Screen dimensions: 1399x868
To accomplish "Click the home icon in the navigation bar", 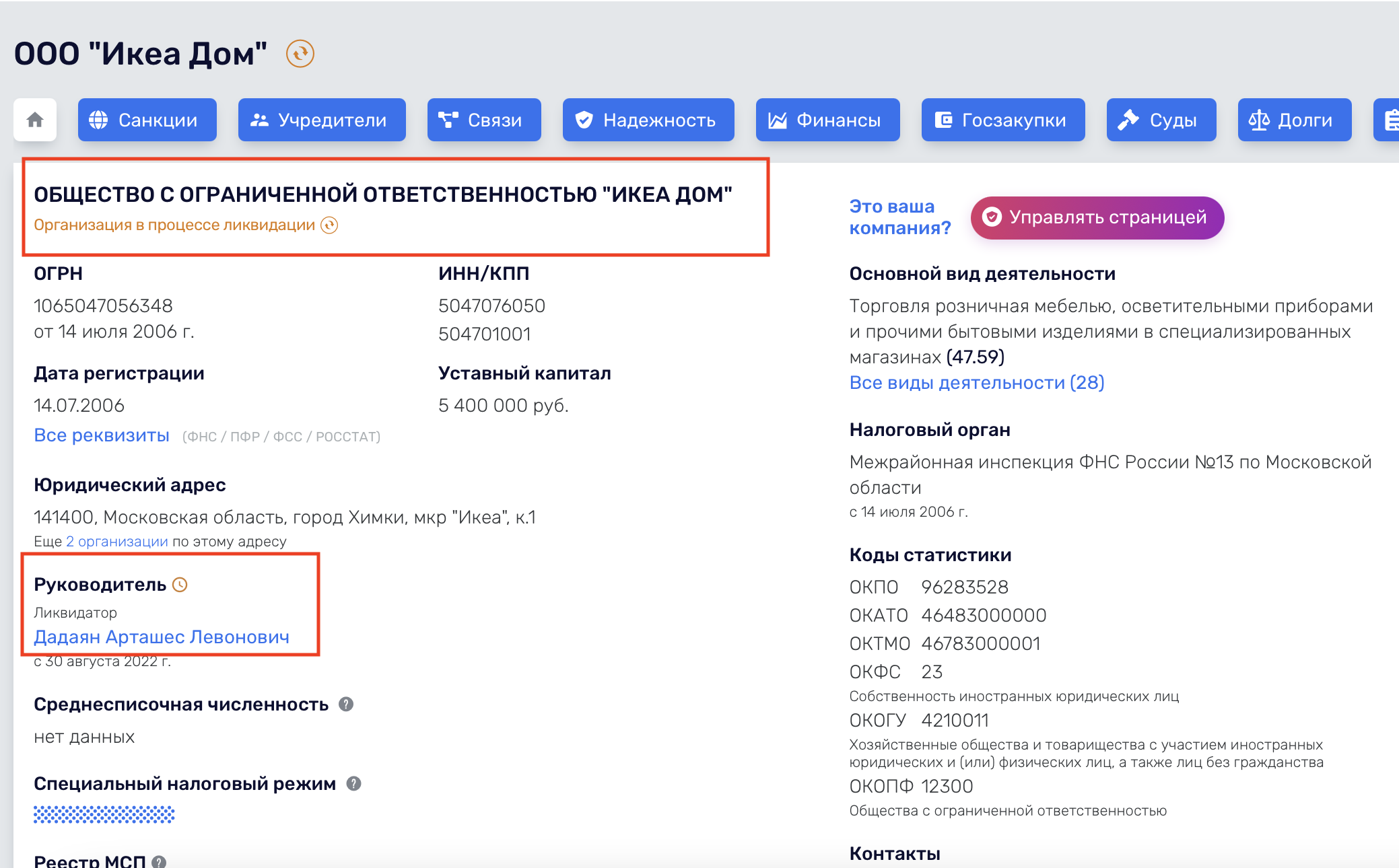I will (34, 120).
